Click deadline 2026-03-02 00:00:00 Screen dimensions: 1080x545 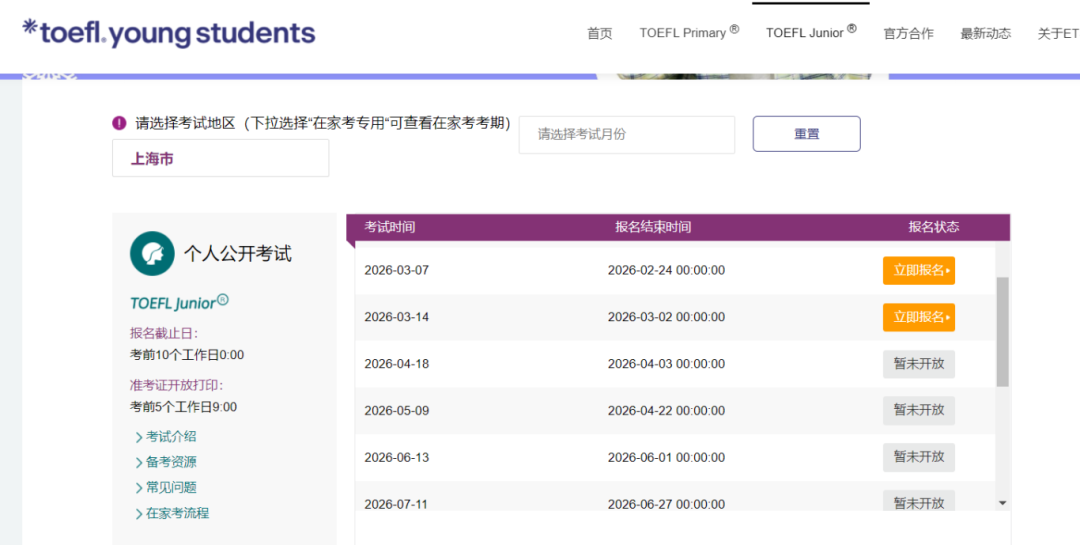click(x=666, y=317)
